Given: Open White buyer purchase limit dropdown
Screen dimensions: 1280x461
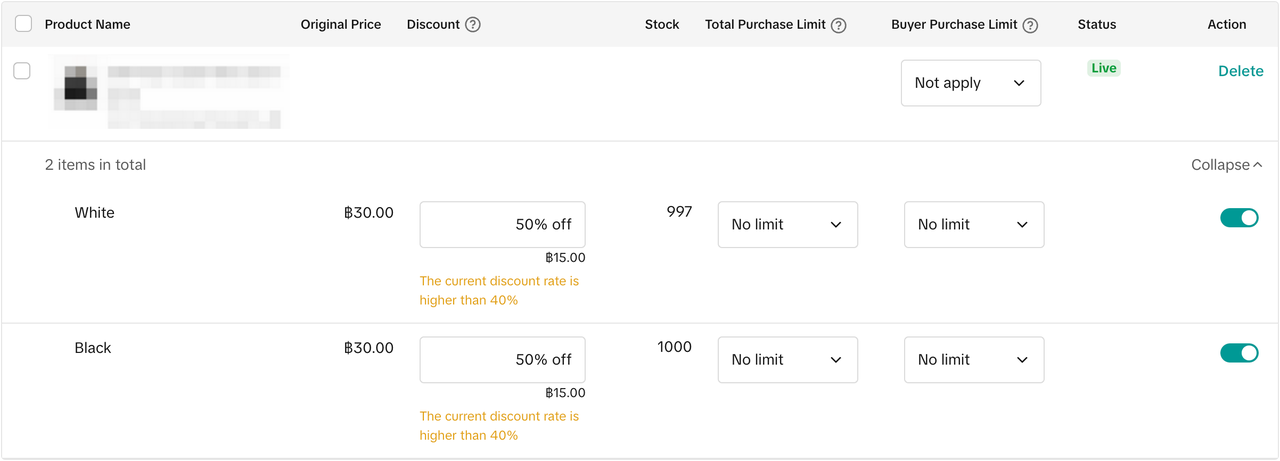Looking at the screenshot, I should pyautogui.click(x=973, y=225).
